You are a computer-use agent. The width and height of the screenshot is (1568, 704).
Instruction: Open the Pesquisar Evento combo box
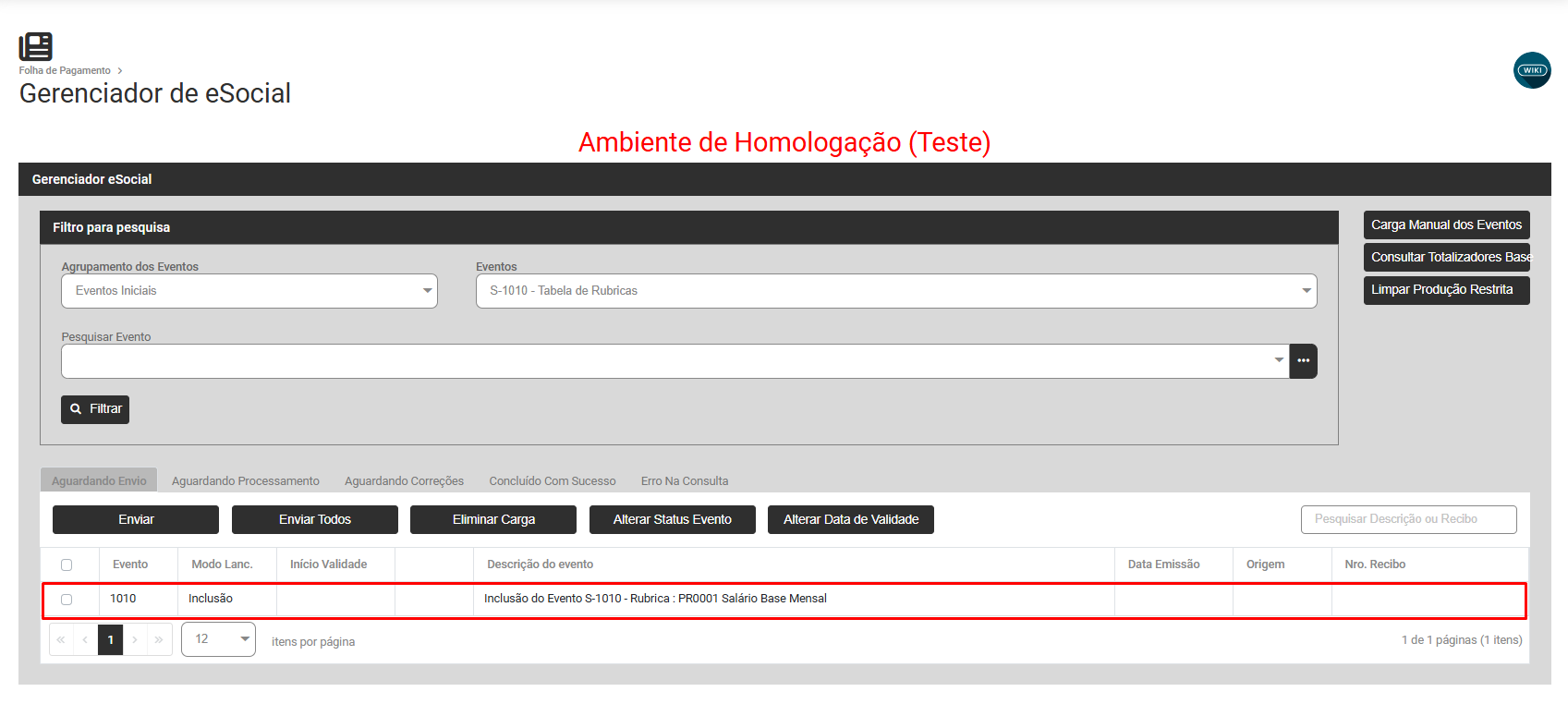click(x=675, y=361)
